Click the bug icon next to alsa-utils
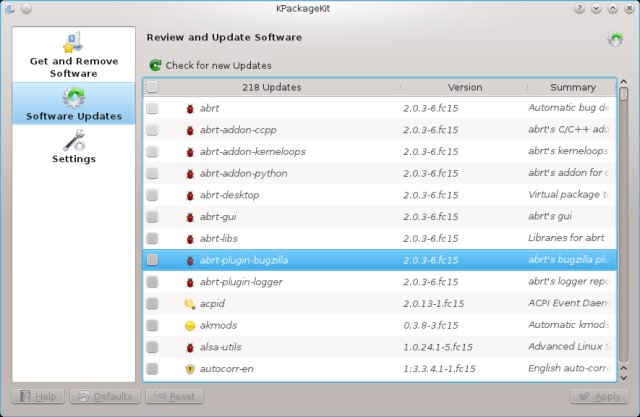 pos(190,348)
